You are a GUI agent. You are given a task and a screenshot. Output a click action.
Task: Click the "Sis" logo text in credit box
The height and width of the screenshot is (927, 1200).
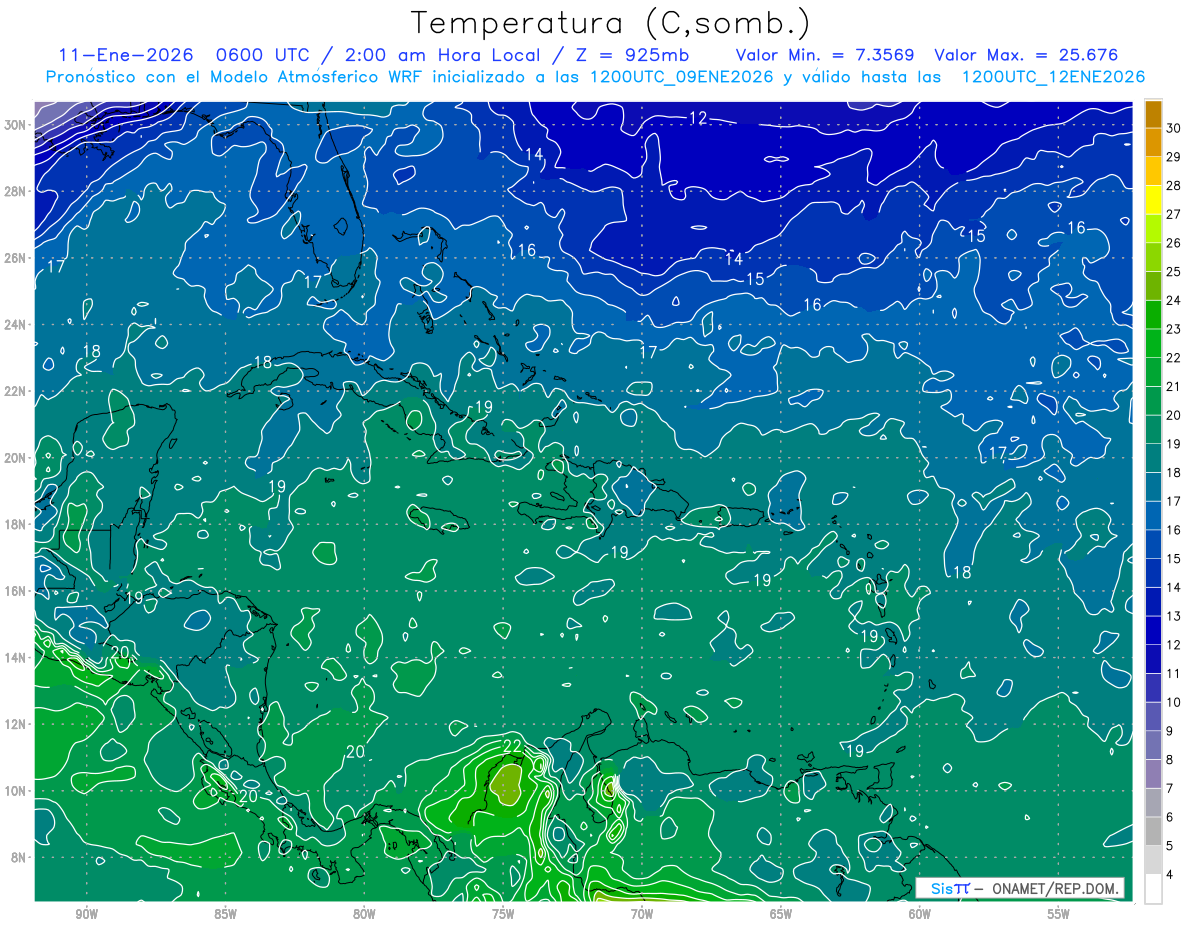point(942,888)
